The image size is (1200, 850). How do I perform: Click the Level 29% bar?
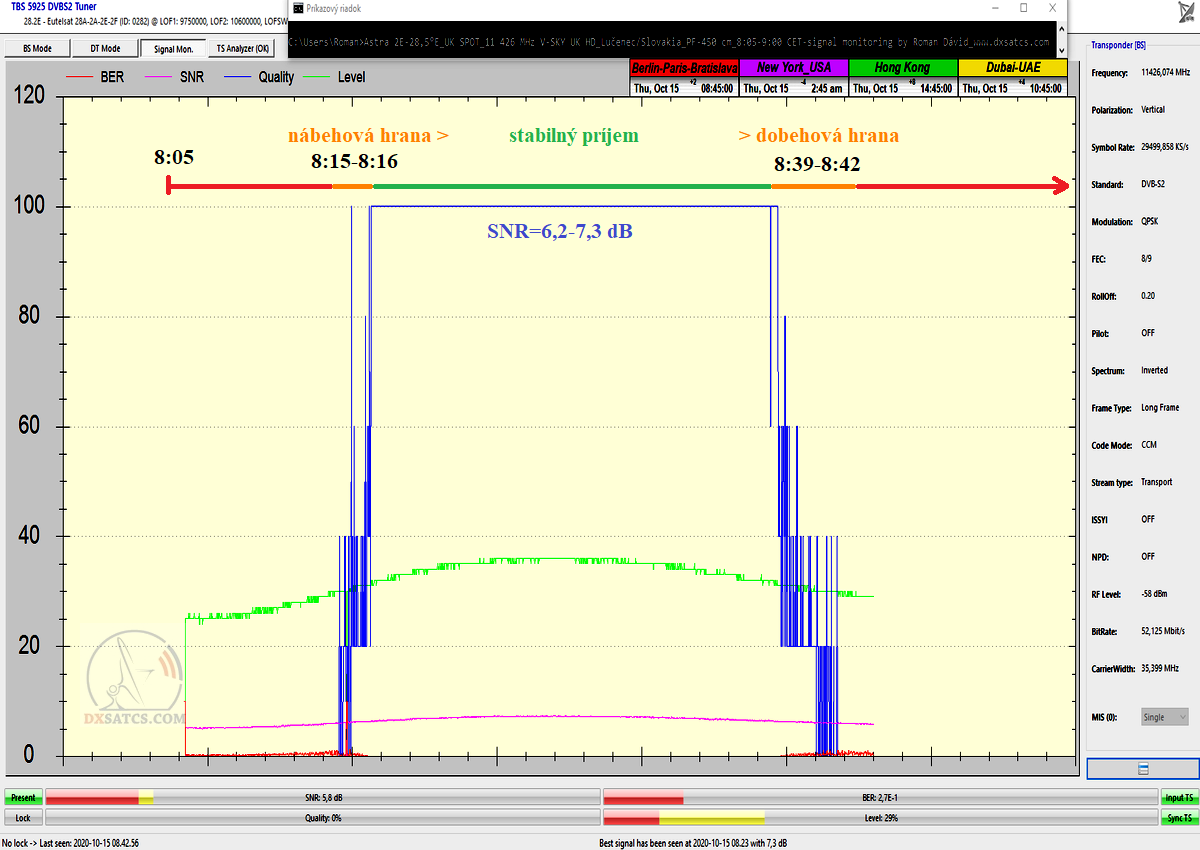(880, 818)
